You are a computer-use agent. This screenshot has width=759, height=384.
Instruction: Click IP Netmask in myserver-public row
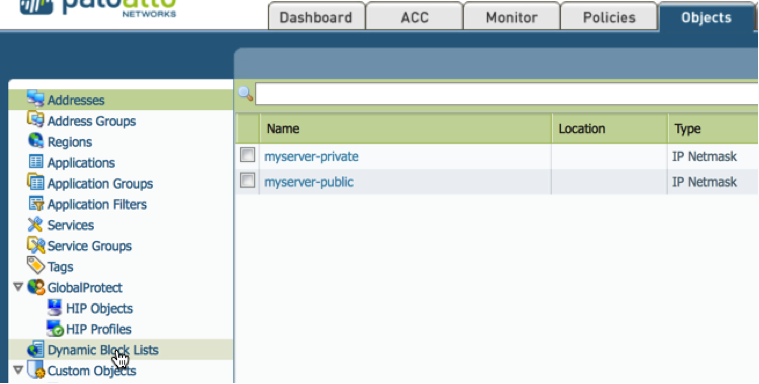[704, 182]
